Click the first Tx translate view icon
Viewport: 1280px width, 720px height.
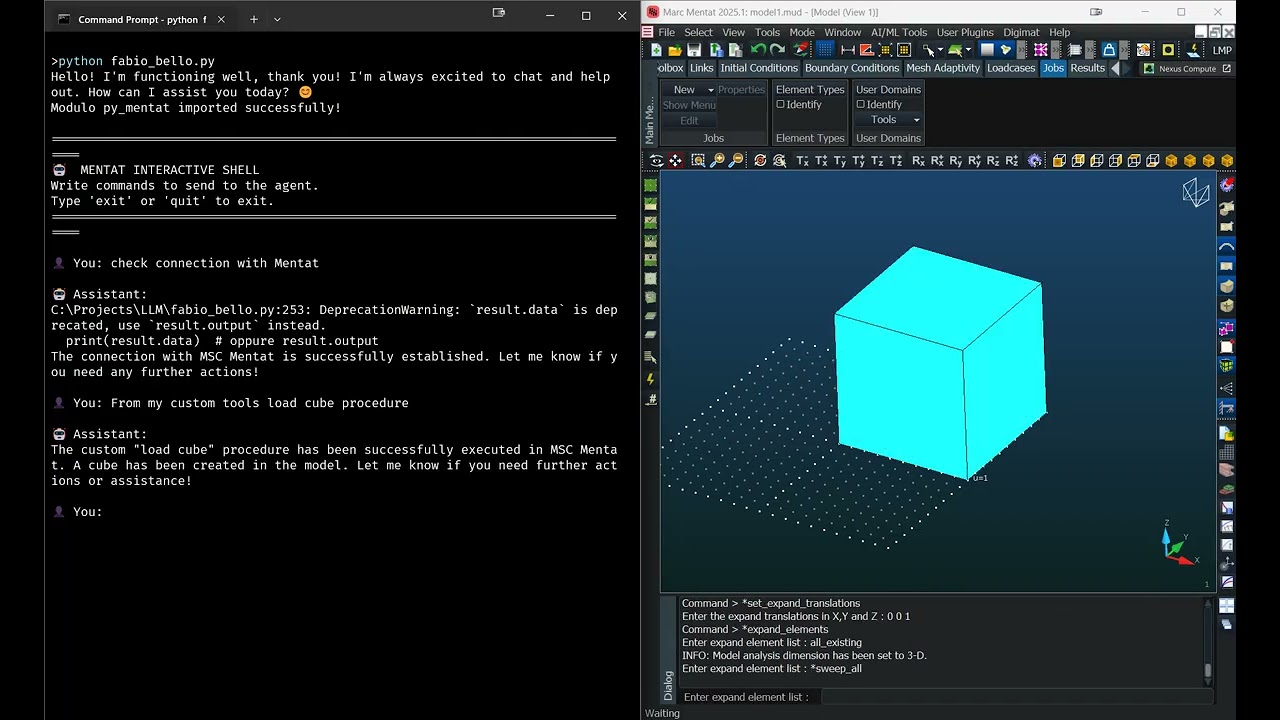(802, 160)
